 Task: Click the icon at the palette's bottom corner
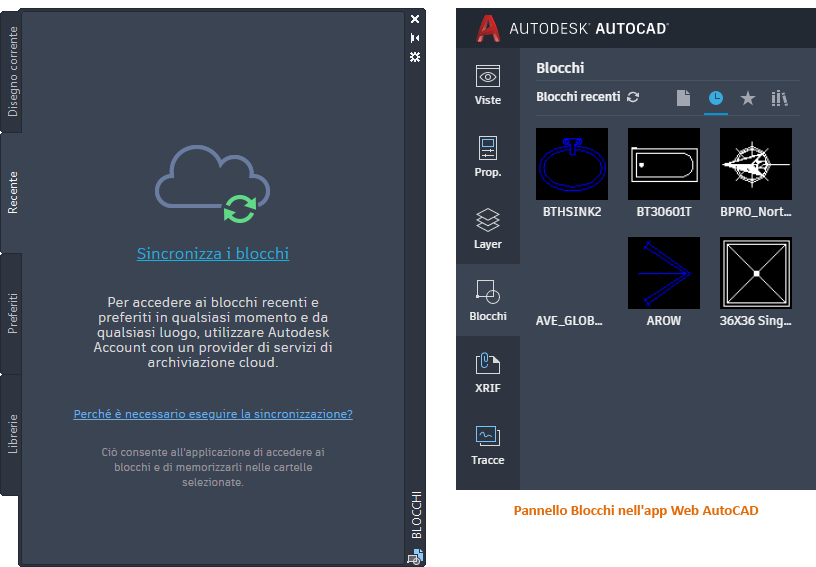[415, 557]
